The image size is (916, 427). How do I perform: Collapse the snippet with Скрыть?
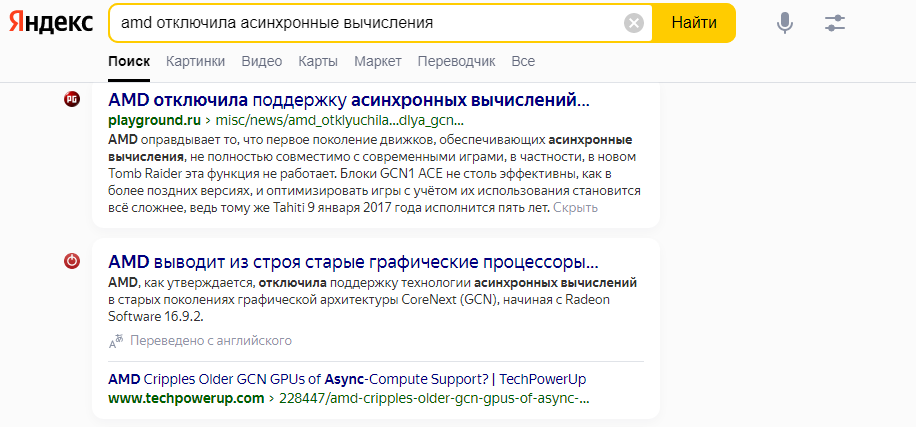576,208
